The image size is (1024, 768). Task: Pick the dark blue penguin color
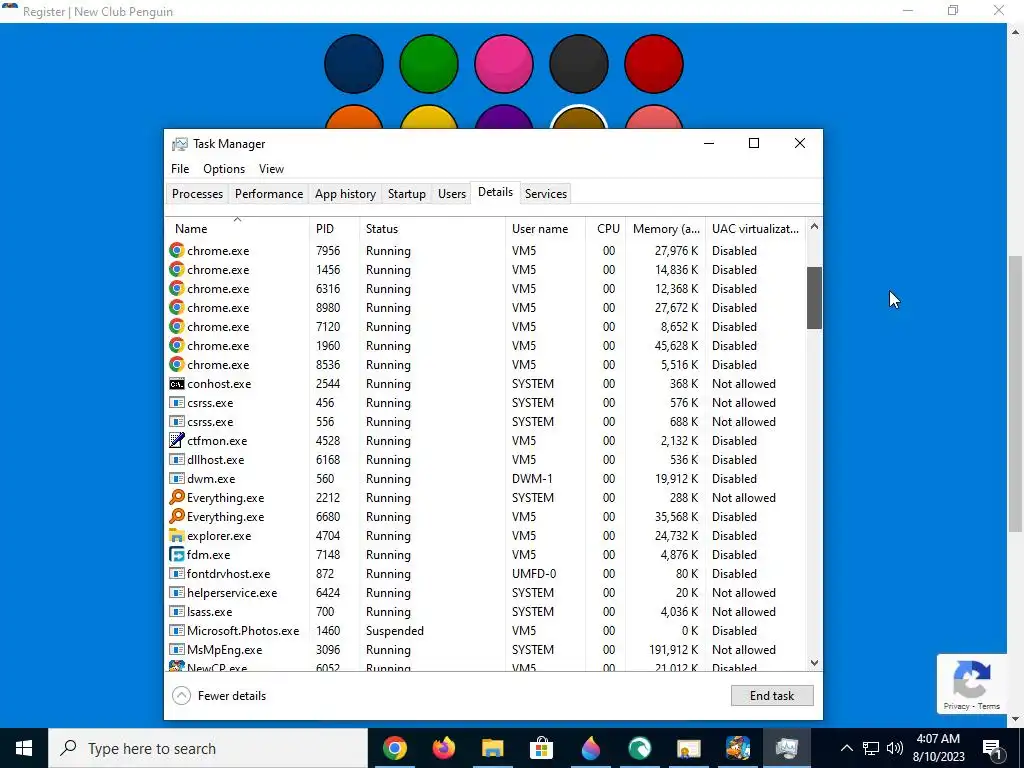[353, 64]
